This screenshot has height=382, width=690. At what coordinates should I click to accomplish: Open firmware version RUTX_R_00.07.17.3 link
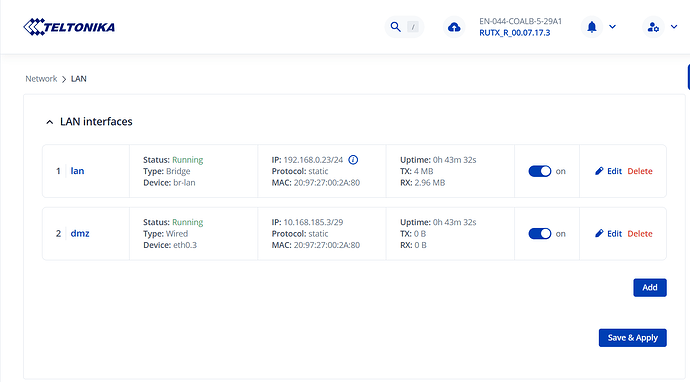pyautogui.click(x=514, y=33)
